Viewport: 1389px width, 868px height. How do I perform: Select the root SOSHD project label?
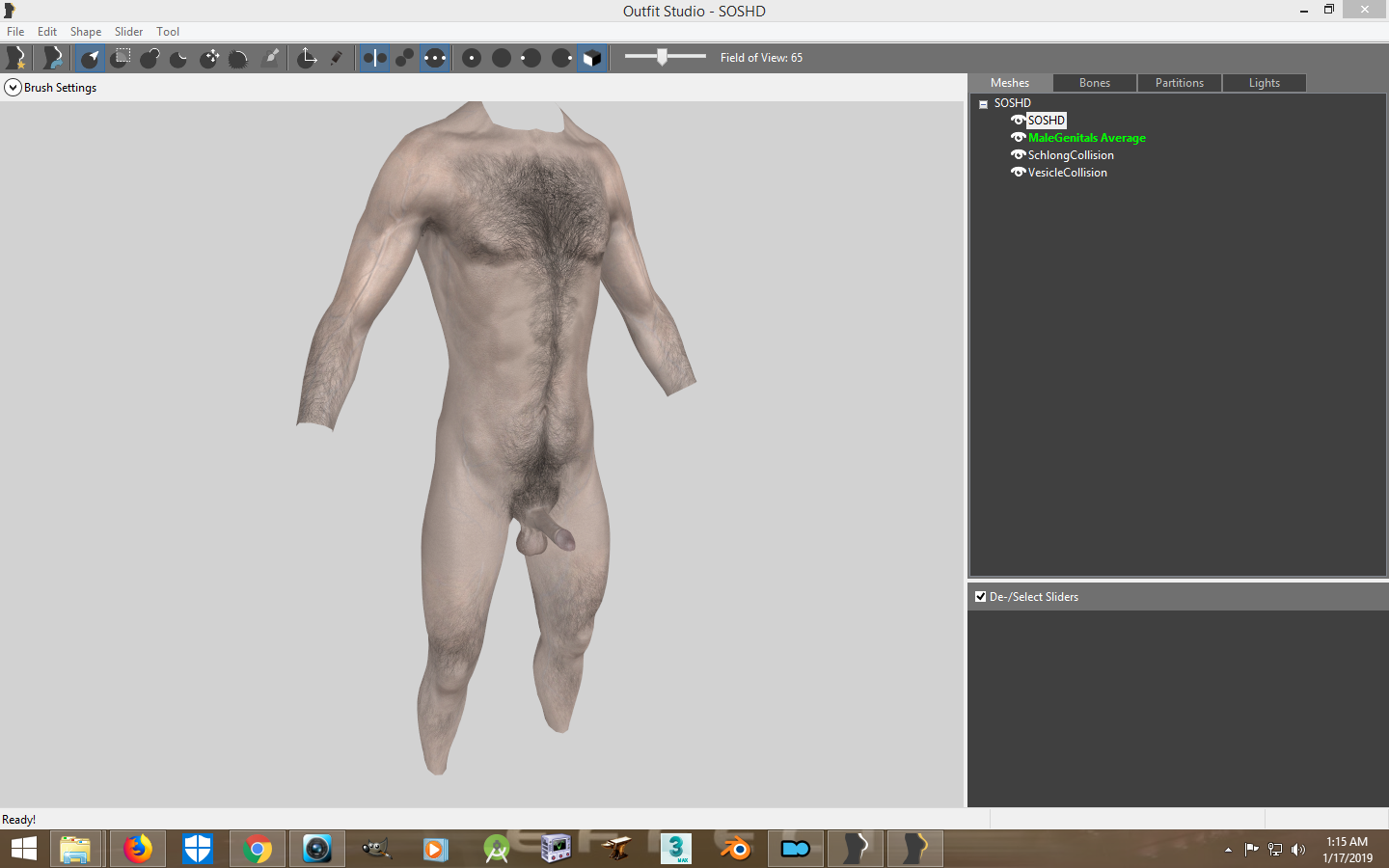(1013, 103)
